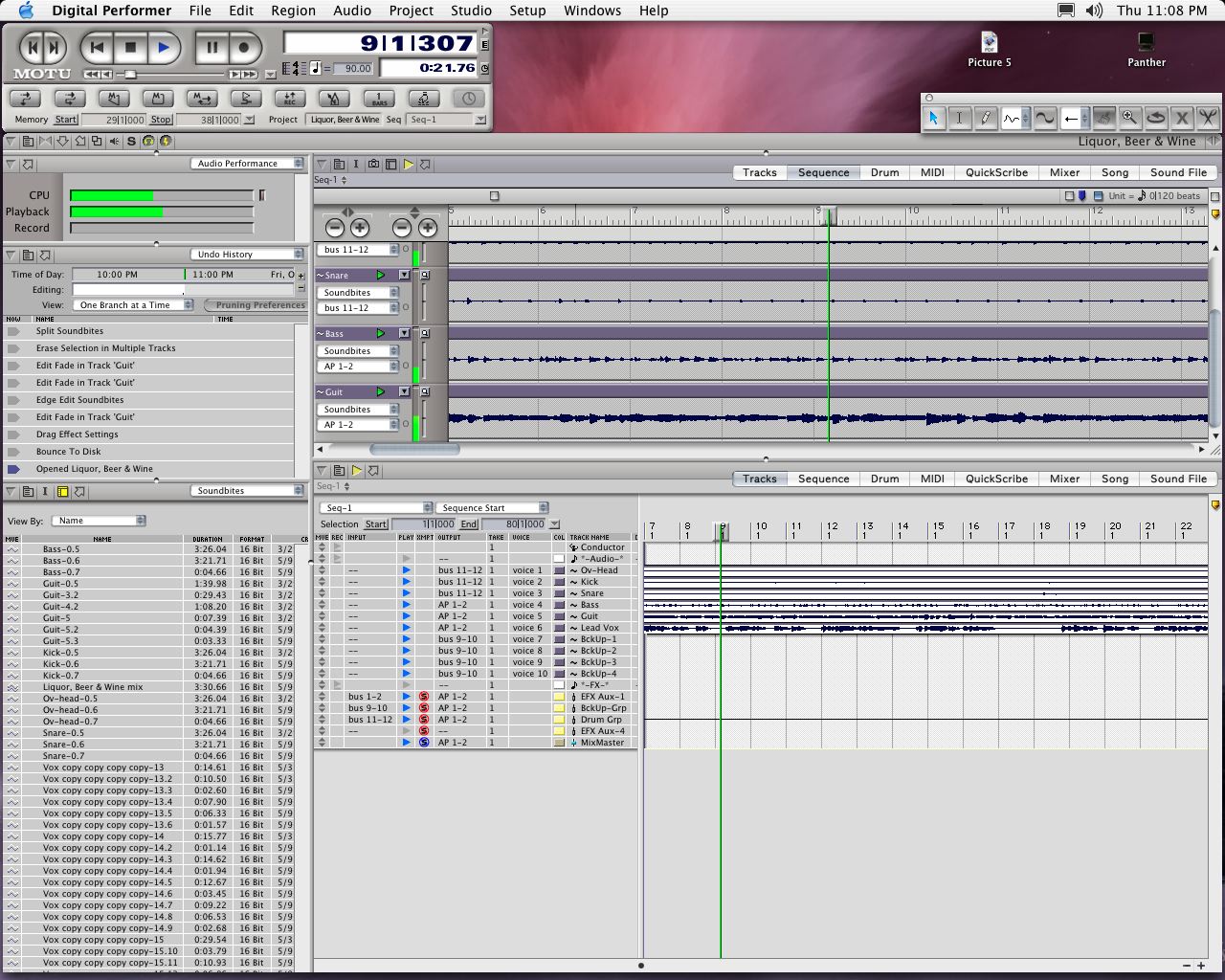
Task: Toggle solo exempt on MixMaster track
Action: point(423,743)
